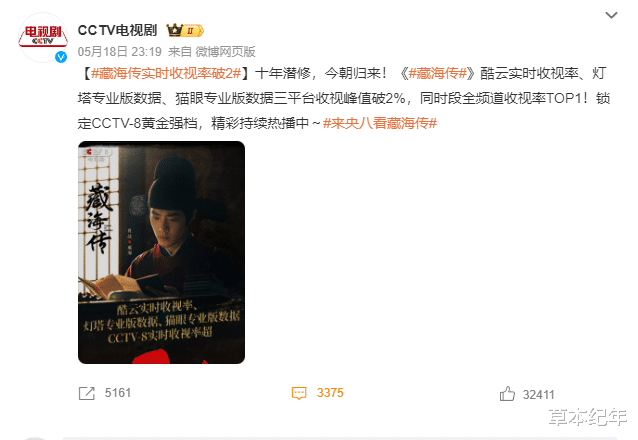
Task: Open hashtag #藏海传实时收视率破2#
Action: coord(166,73)
